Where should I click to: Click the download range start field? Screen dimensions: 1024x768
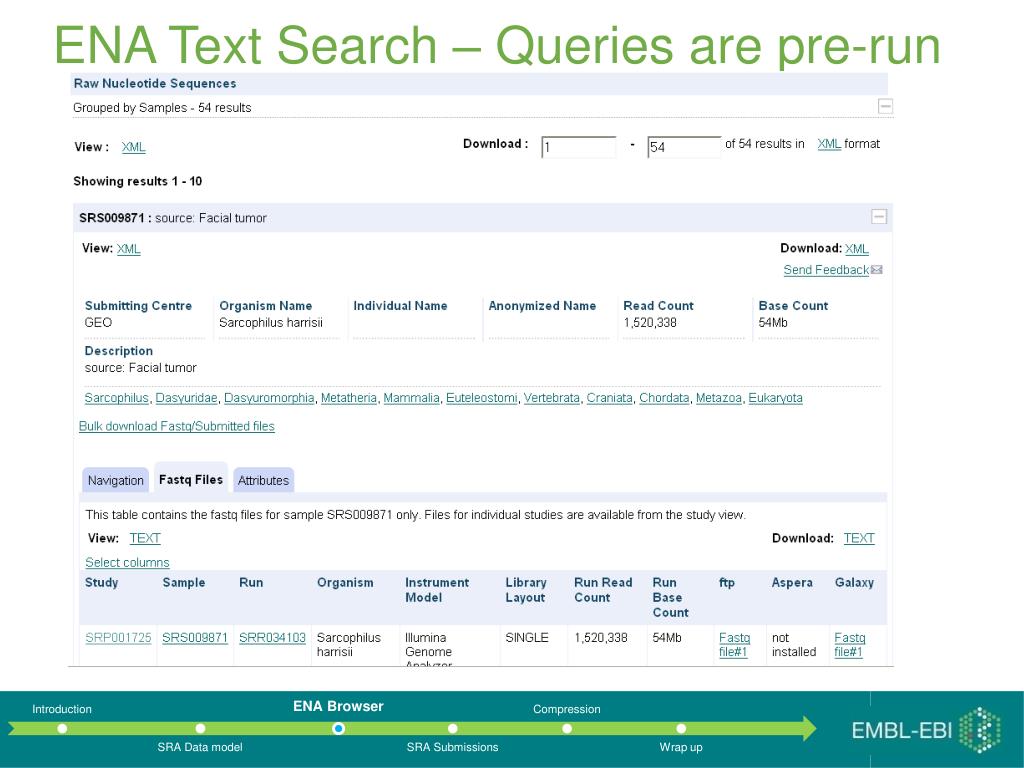click(x=579, y=147)
